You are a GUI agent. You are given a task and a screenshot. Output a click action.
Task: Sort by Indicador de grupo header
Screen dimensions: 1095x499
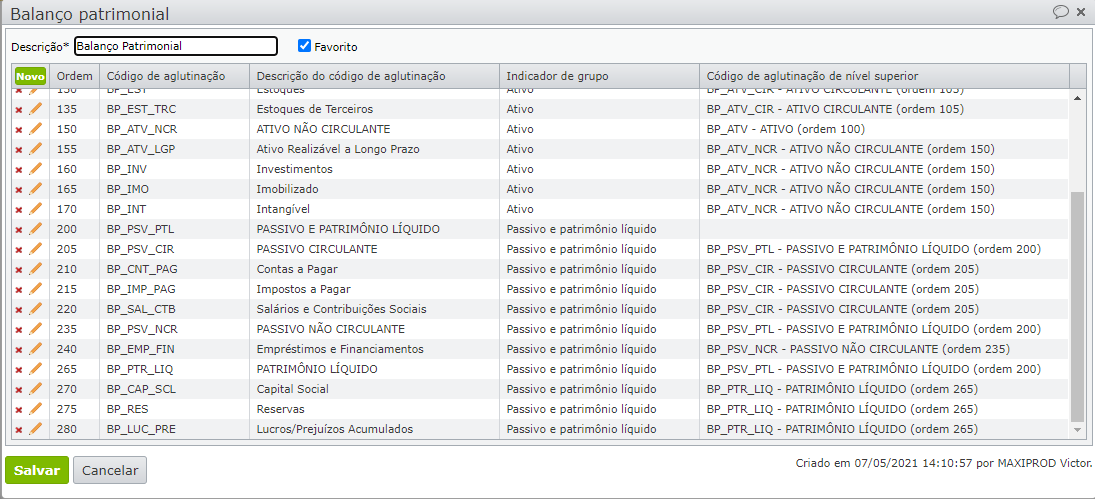click(599, 76)
